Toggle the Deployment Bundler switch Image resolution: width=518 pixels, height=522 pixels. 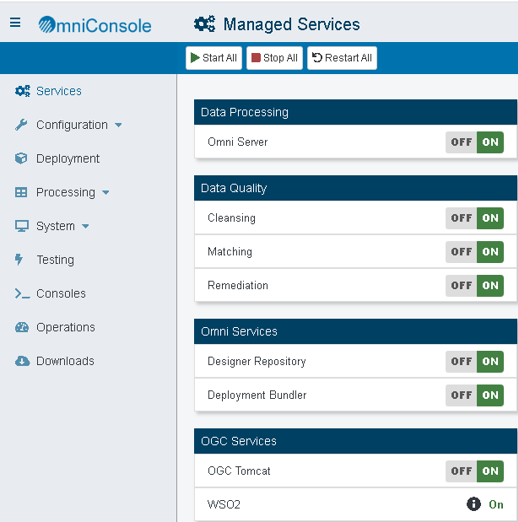[x=474, y=395]
